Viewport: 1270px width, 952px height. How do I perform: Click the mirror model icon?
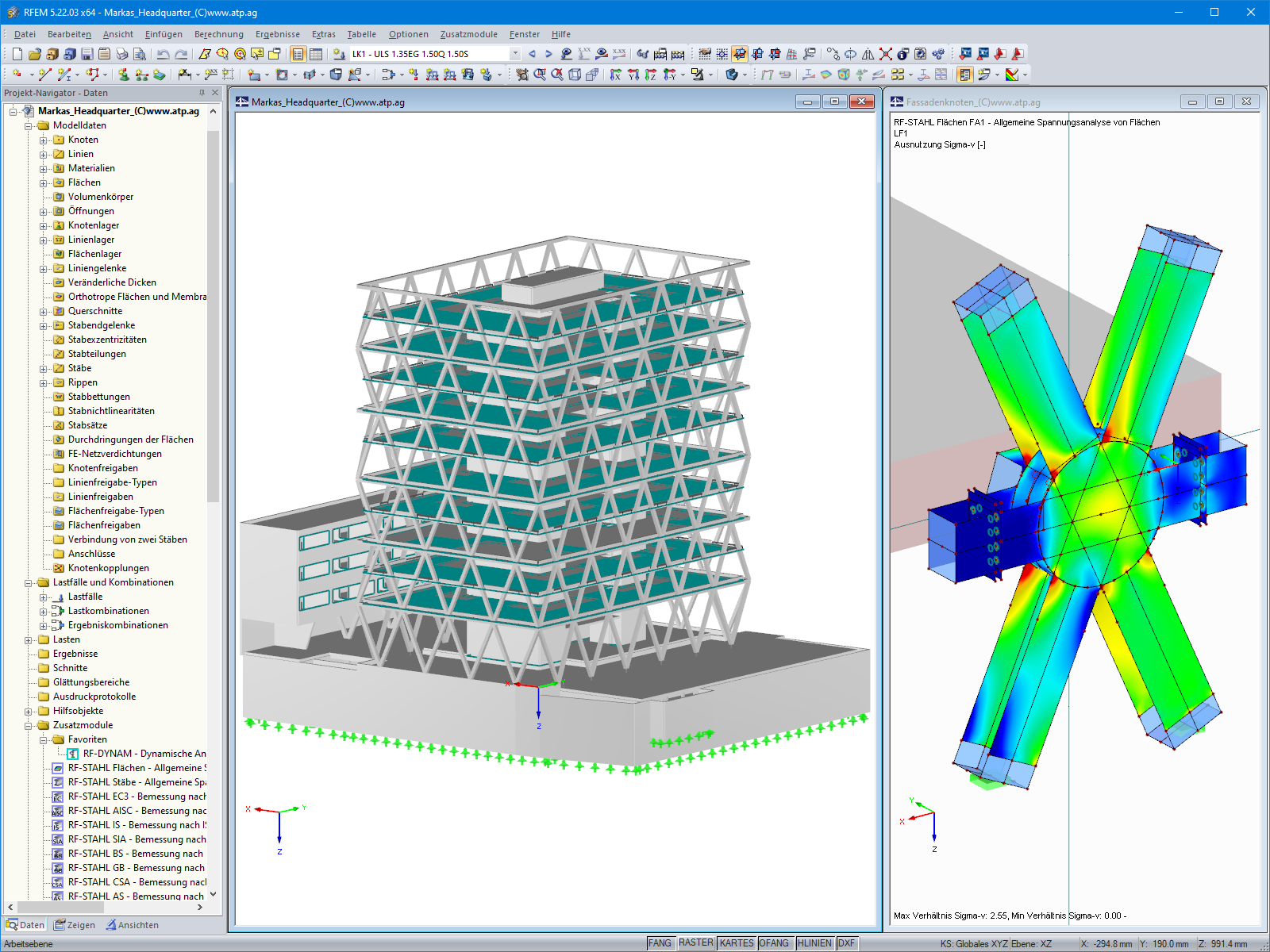868,54
